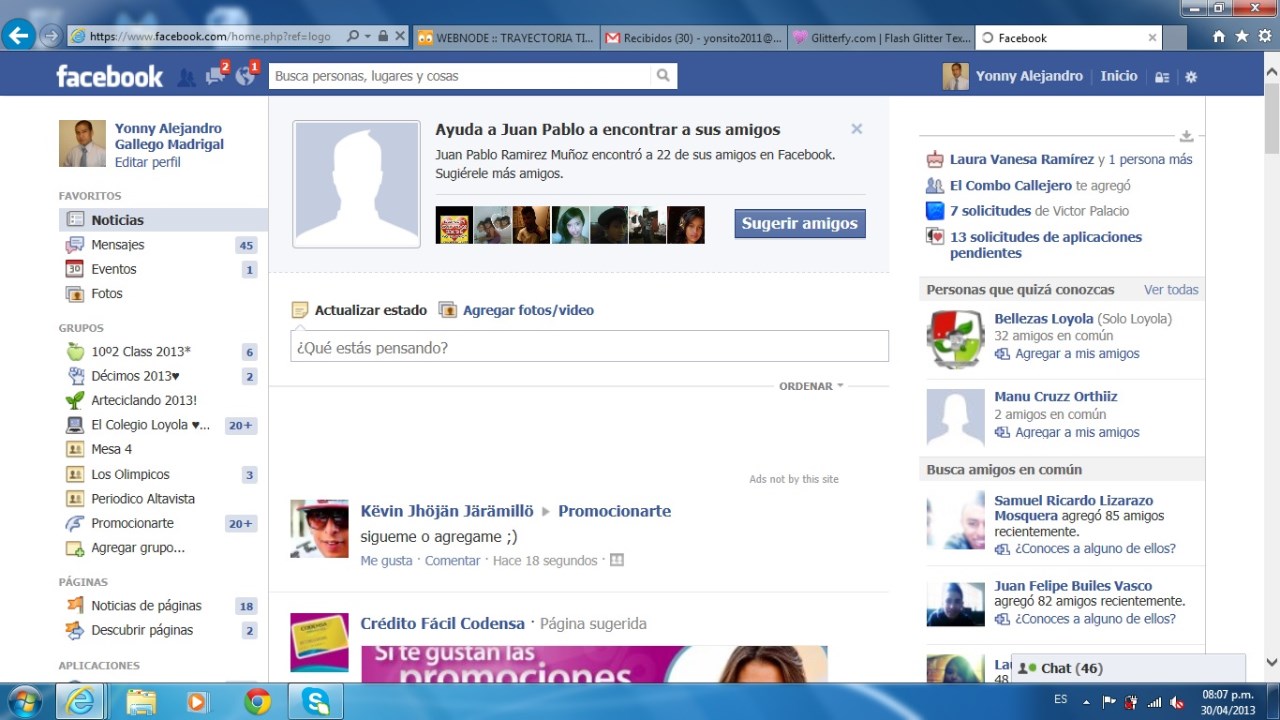Open privacy shortcuts lock icon
This screenshot has height=720, width=1280.
(x=1162, y=77)
